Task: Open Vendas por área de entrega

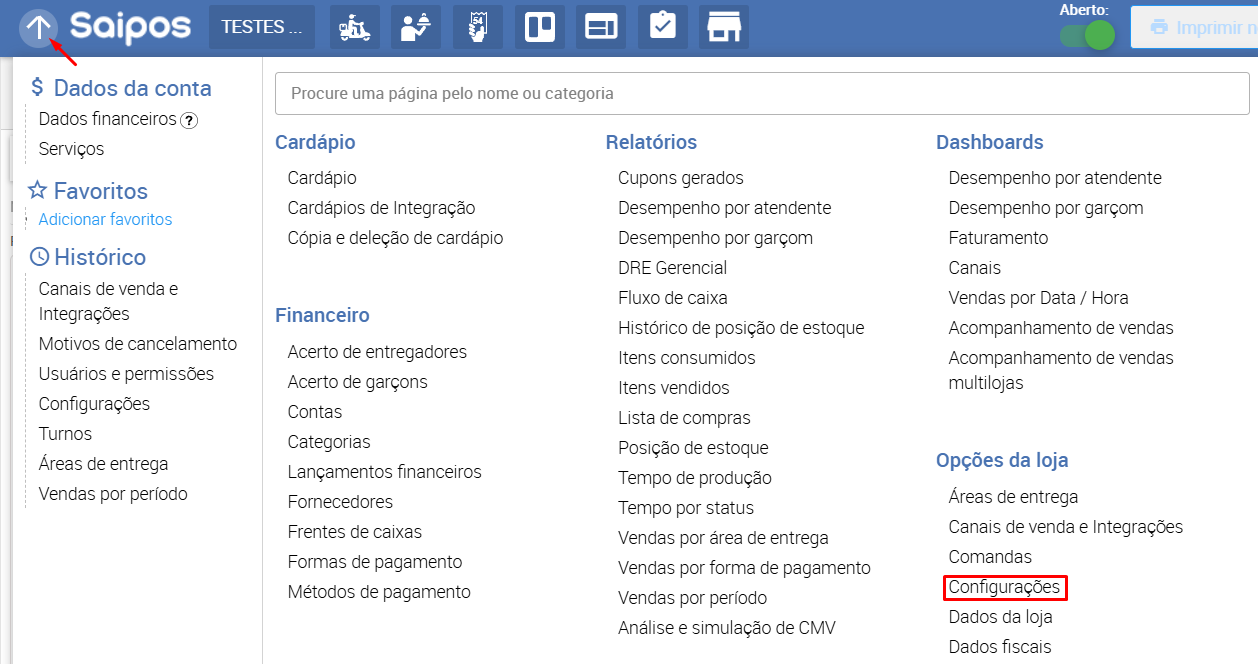Action: tap(723, 538)
